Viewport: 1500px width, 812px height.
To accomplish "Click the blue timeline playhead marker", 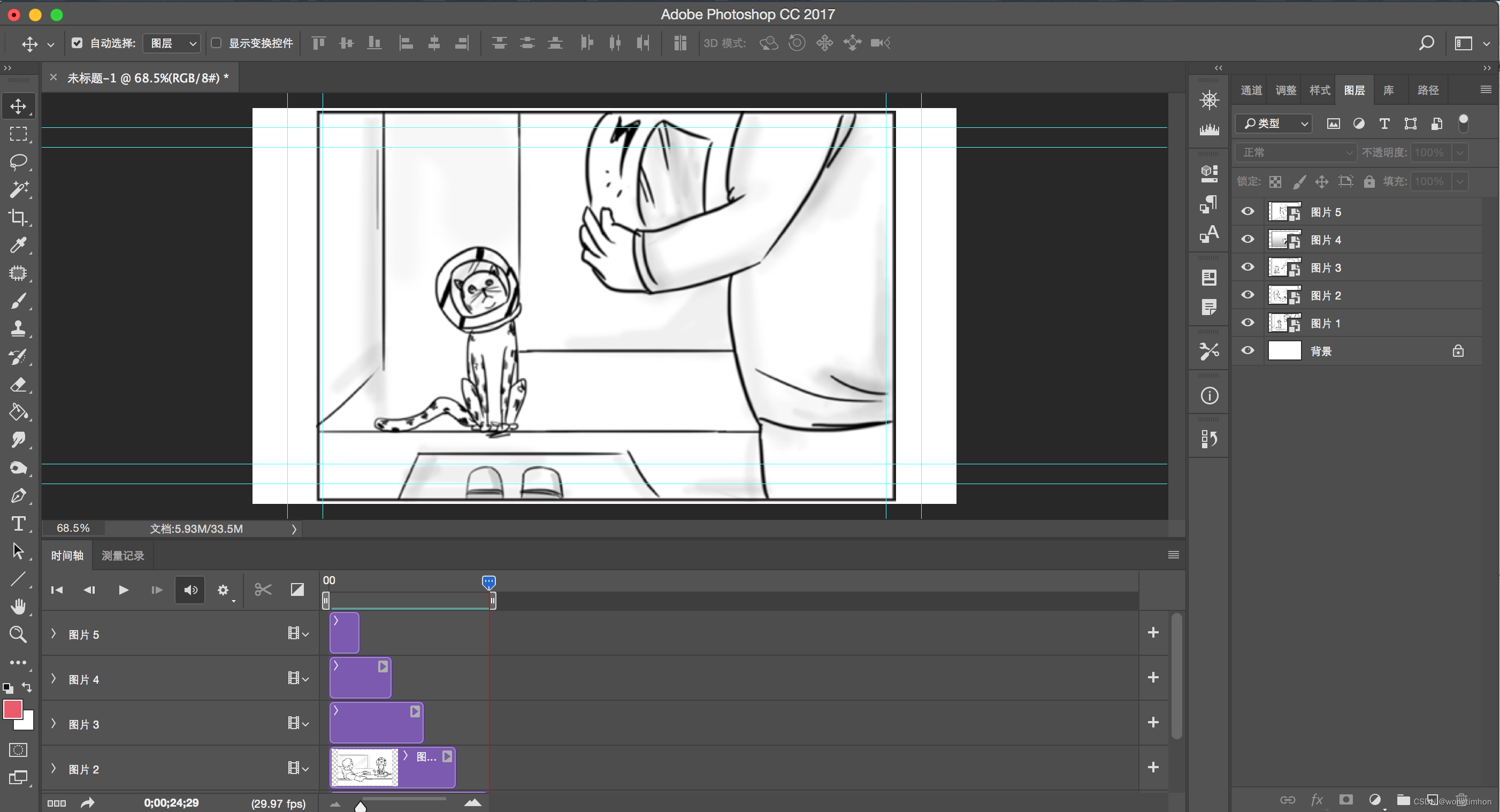I will (488, 581).
